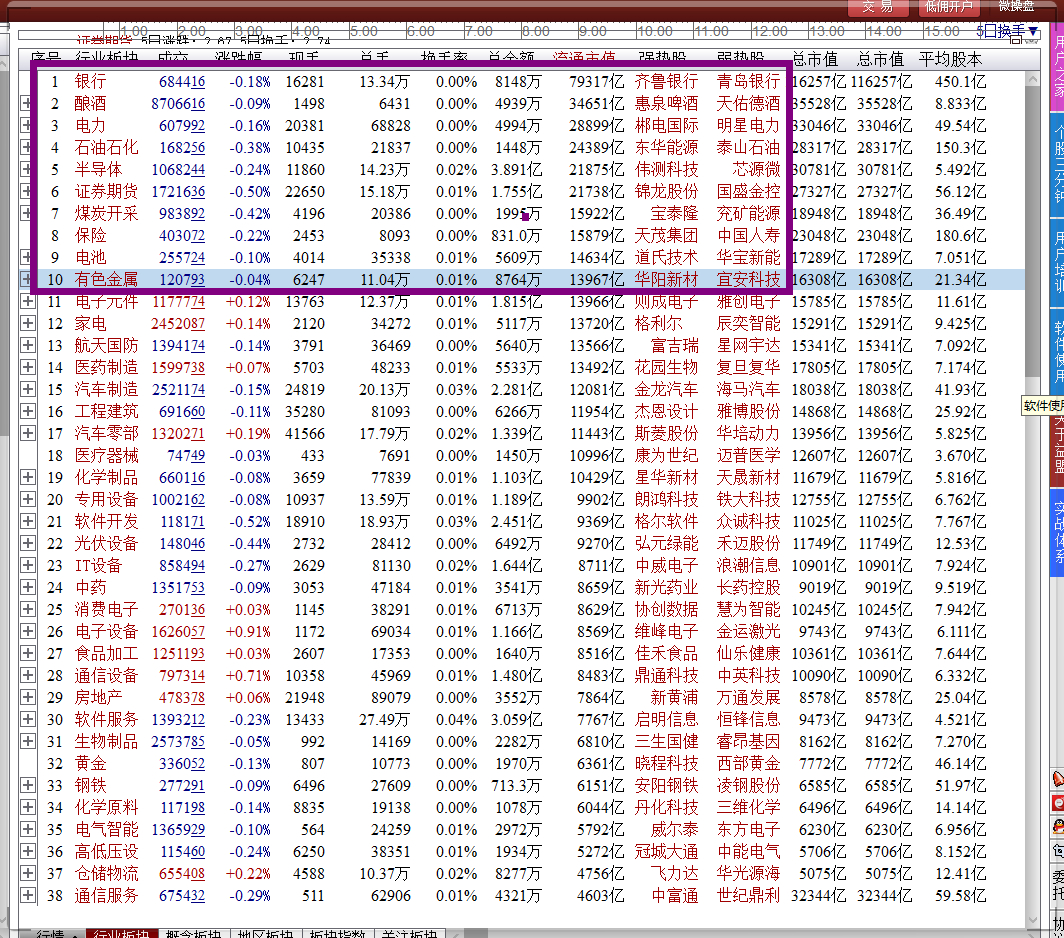Screen dimensions: 1064x938
Task: Switch to the 关注板块 tab
Action: 408,933
